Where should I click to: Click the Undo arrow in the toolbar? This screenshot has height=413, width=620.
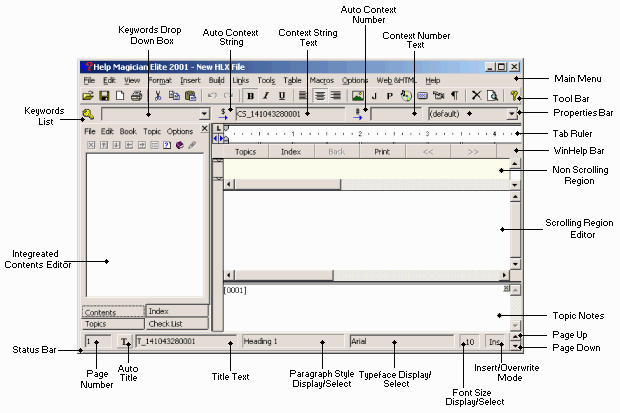212,96
